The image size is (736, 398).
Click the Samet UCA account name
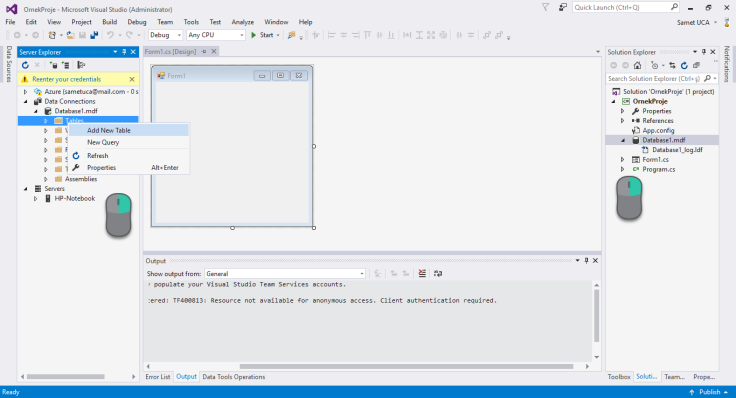(x=693, y=23)
